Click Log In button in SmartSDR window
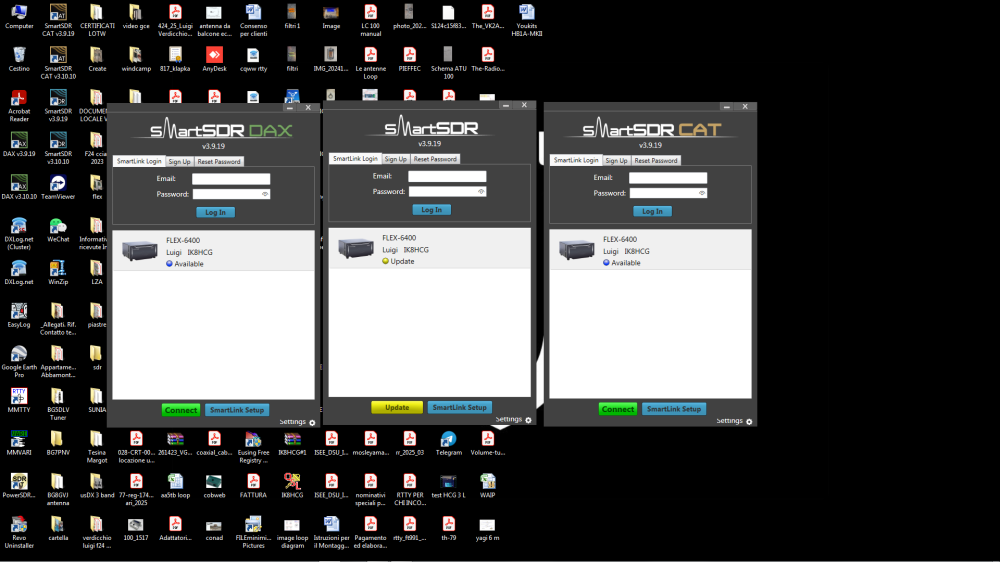Screen dimensions: 1000x567 pyautogui.click(x=432, y=210)
